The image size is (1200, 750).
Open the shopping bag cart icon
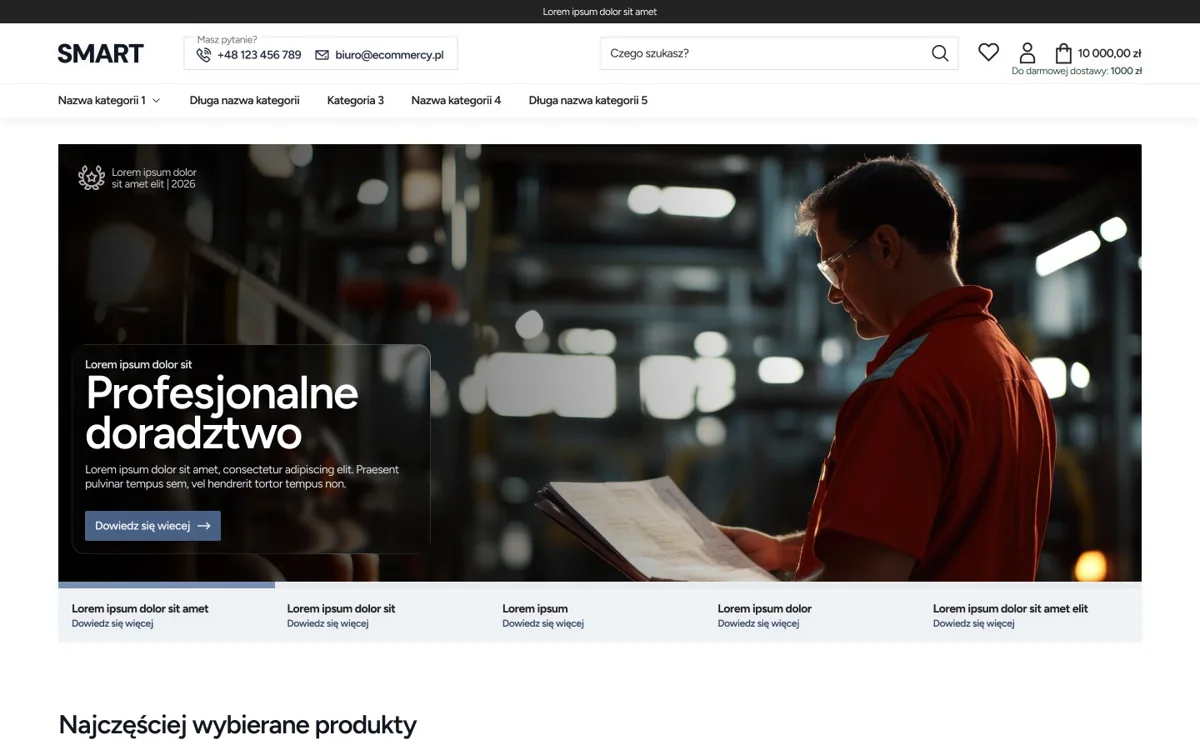click(1064, 53)
